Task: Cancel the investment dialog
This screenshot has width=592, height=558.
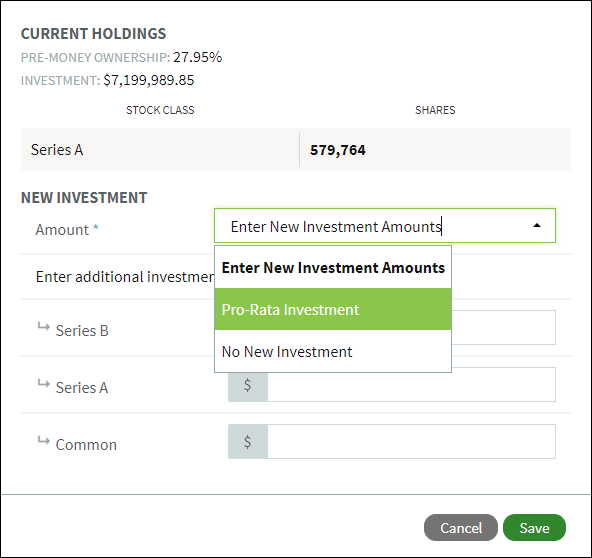Action: click(x=461, y=527)
